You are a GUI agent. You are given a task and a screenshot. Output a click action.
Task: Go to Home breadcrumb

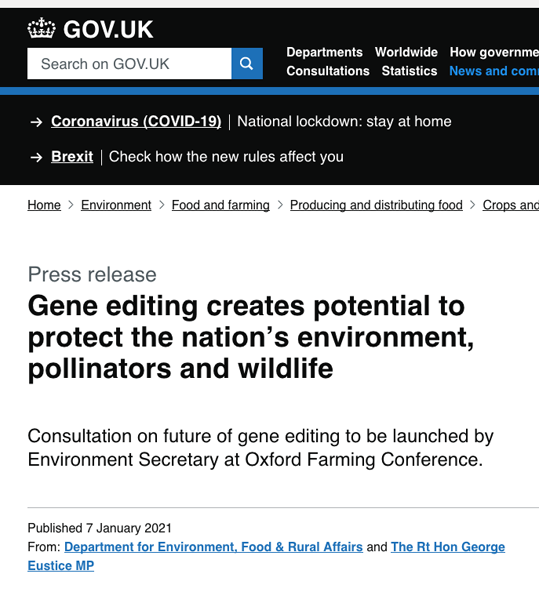coord(44,205)
